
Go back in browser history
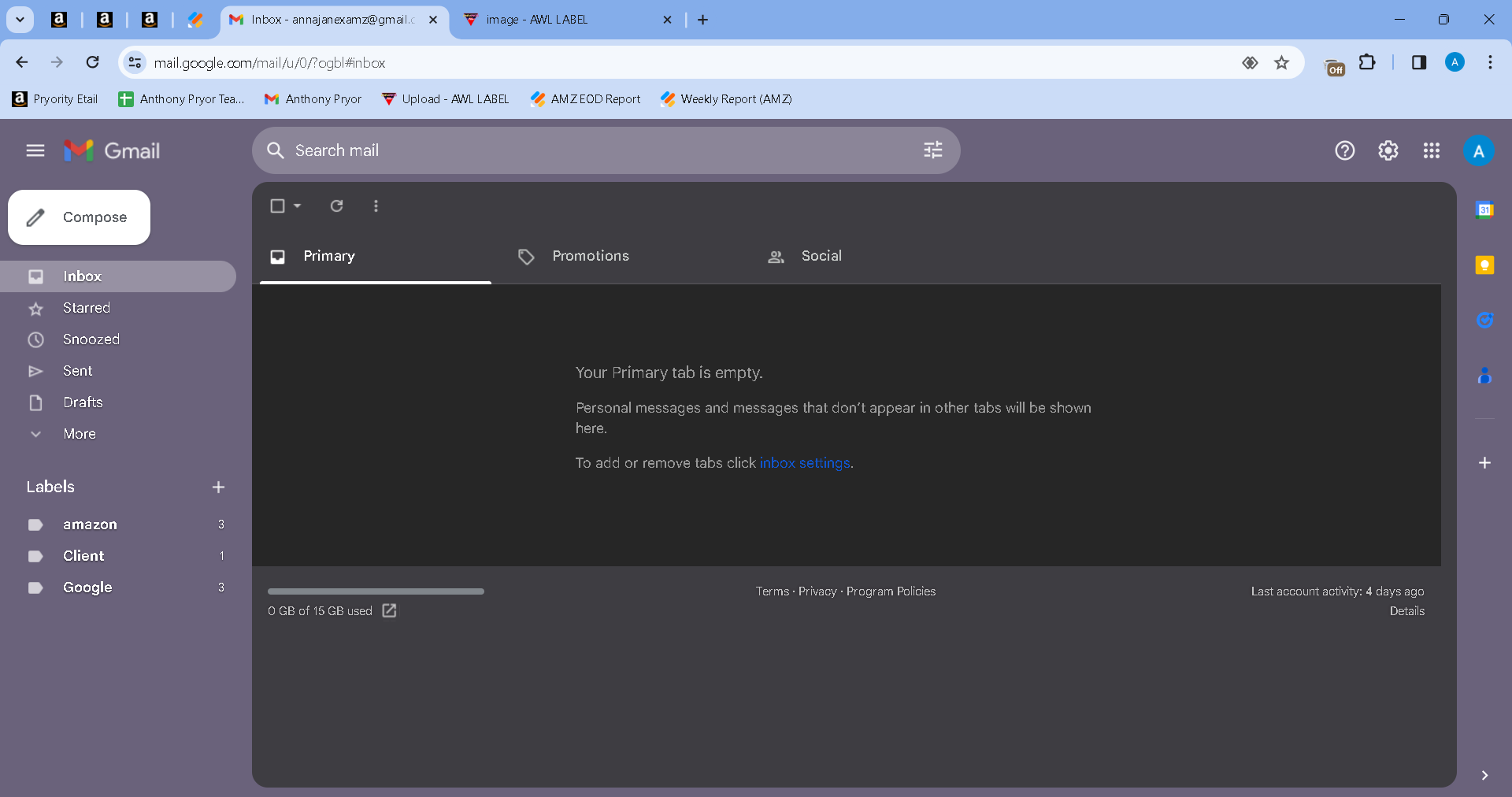tap(22, 62)
